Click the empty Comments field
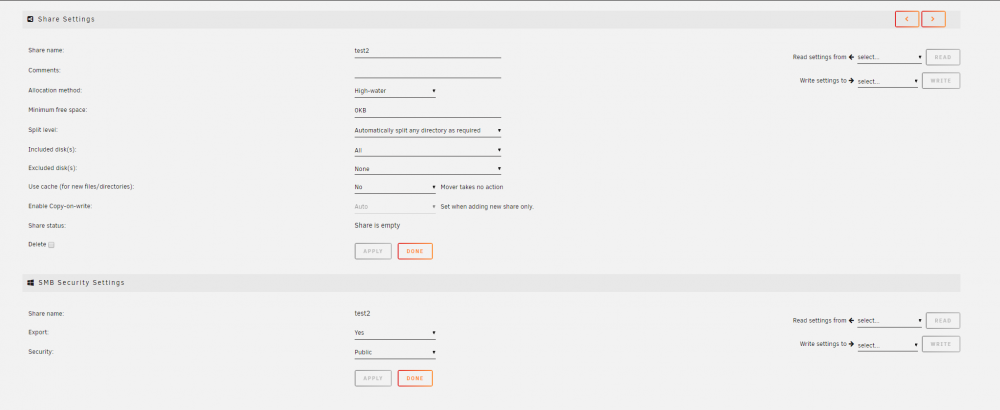The height and width of the screenshot is (410, 1000). point(428,71)
